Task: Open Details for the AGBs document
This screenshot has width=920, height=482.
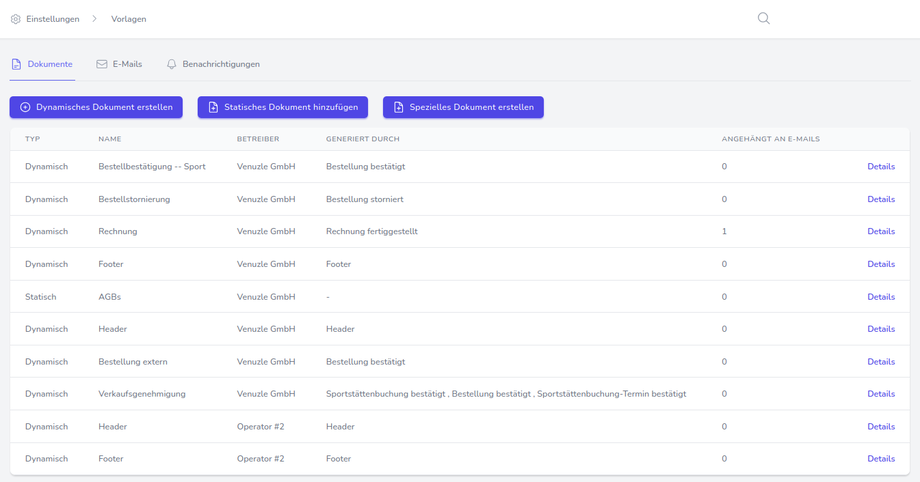Action: (880, 297)
